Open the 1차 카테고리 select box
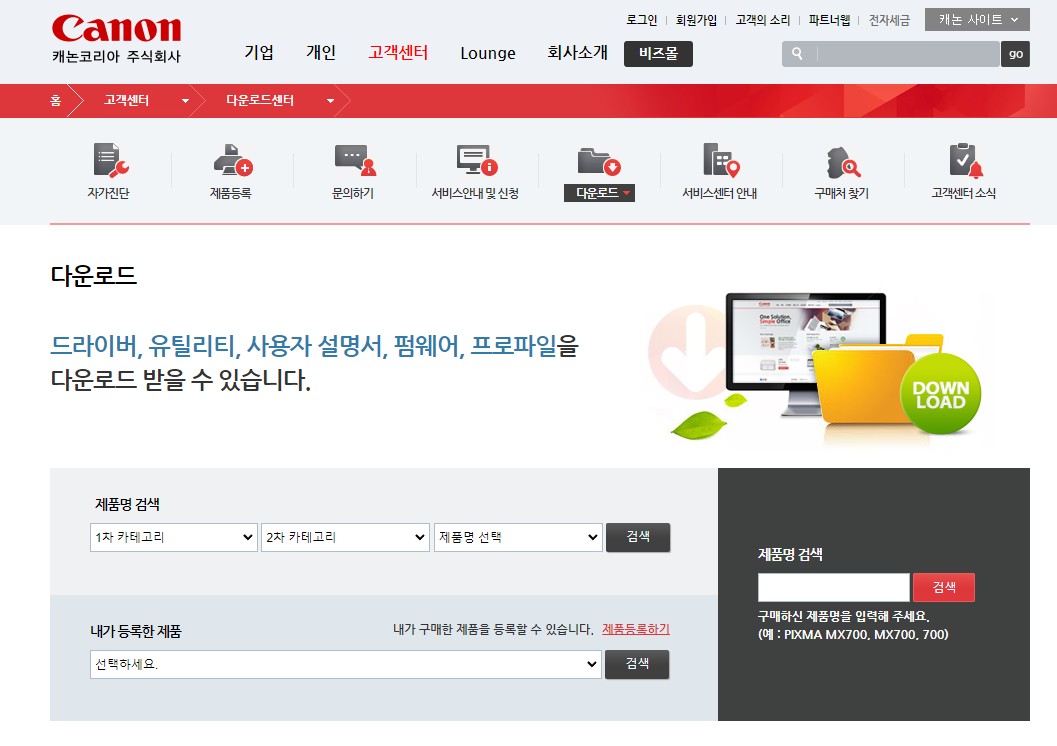The image size is (1057, 746). tap(174, 537)
